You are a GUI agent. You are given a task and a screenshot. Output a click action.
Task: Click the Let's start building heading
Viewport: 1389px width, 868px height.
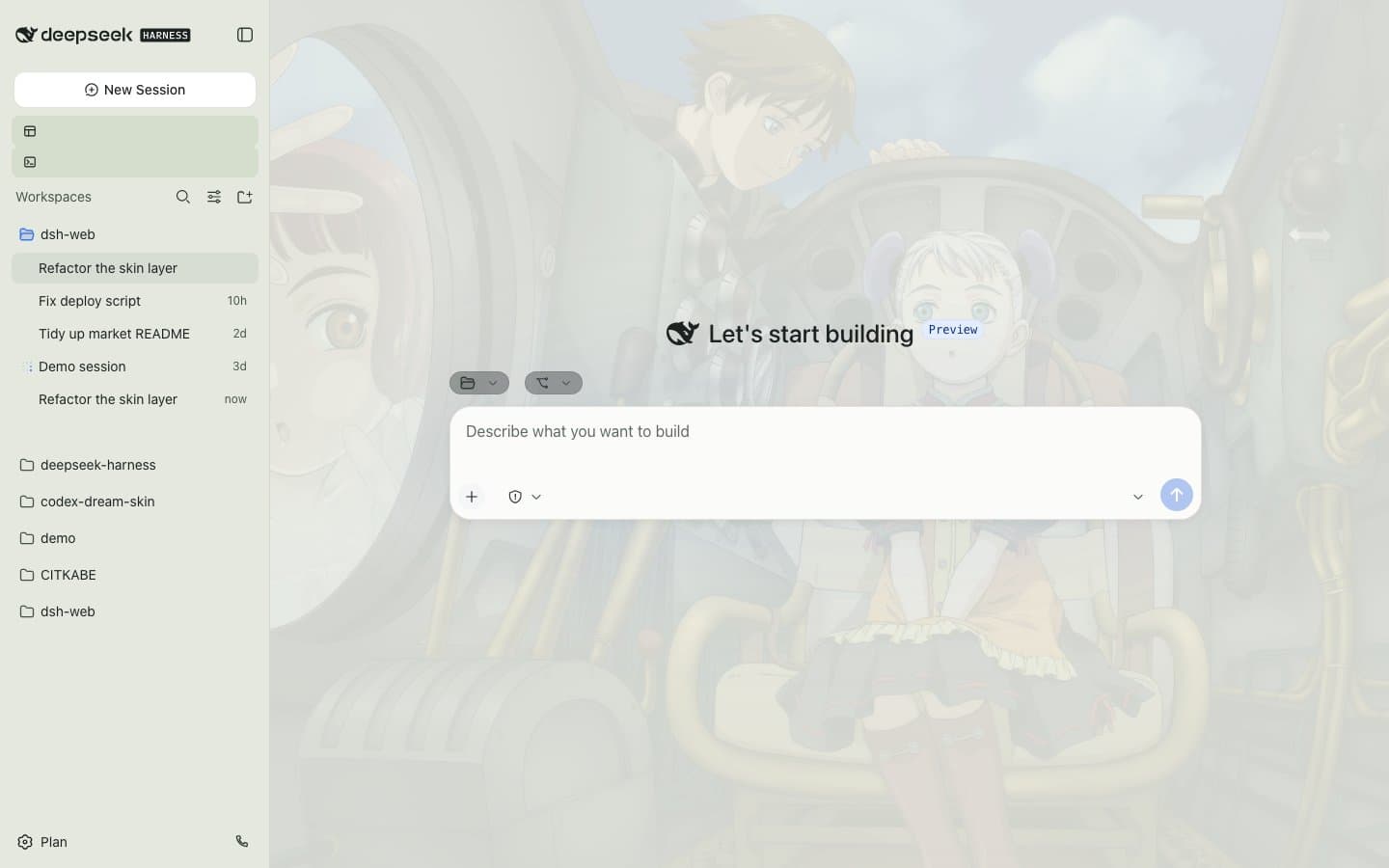pos(811,334)
